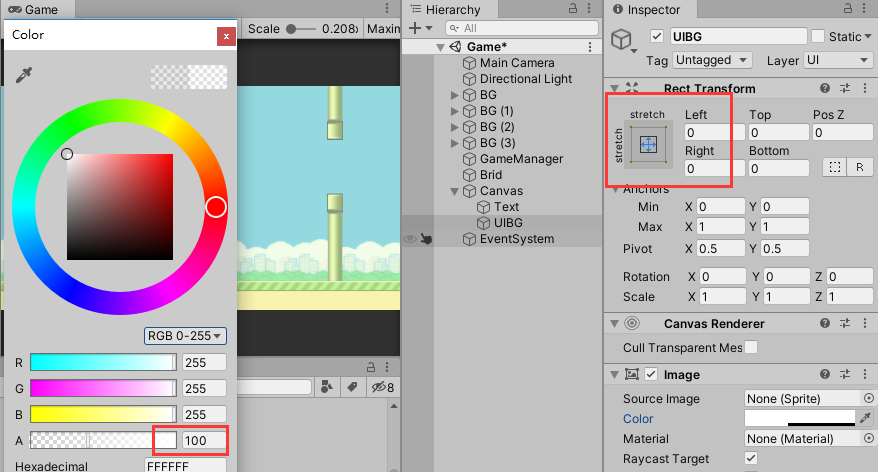Collapse the Canvas object
Image resolution: width=878 pixels, height=472 pixels.
tap(455, 191)
